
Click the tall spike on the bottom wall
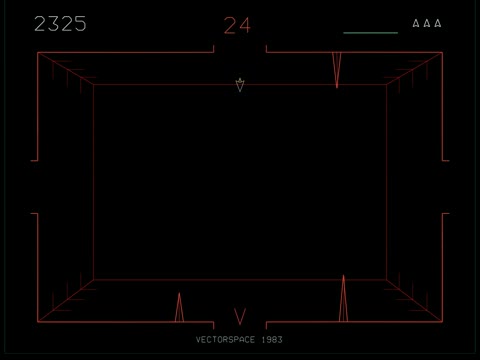point(343,298)
